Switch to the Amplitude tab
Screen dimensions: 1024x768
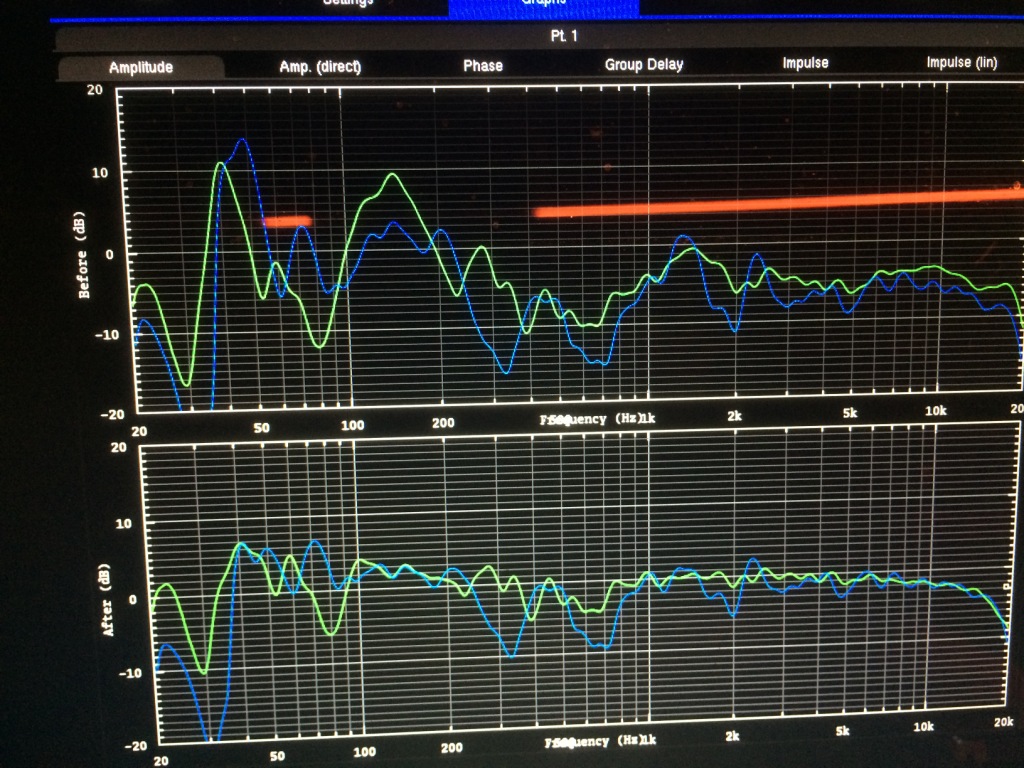141,67
